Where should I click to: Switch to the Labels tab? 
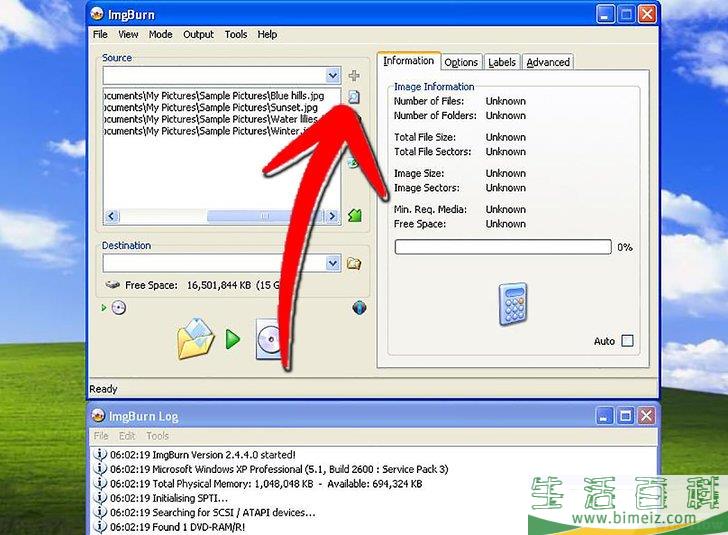(x=502, y=62)
